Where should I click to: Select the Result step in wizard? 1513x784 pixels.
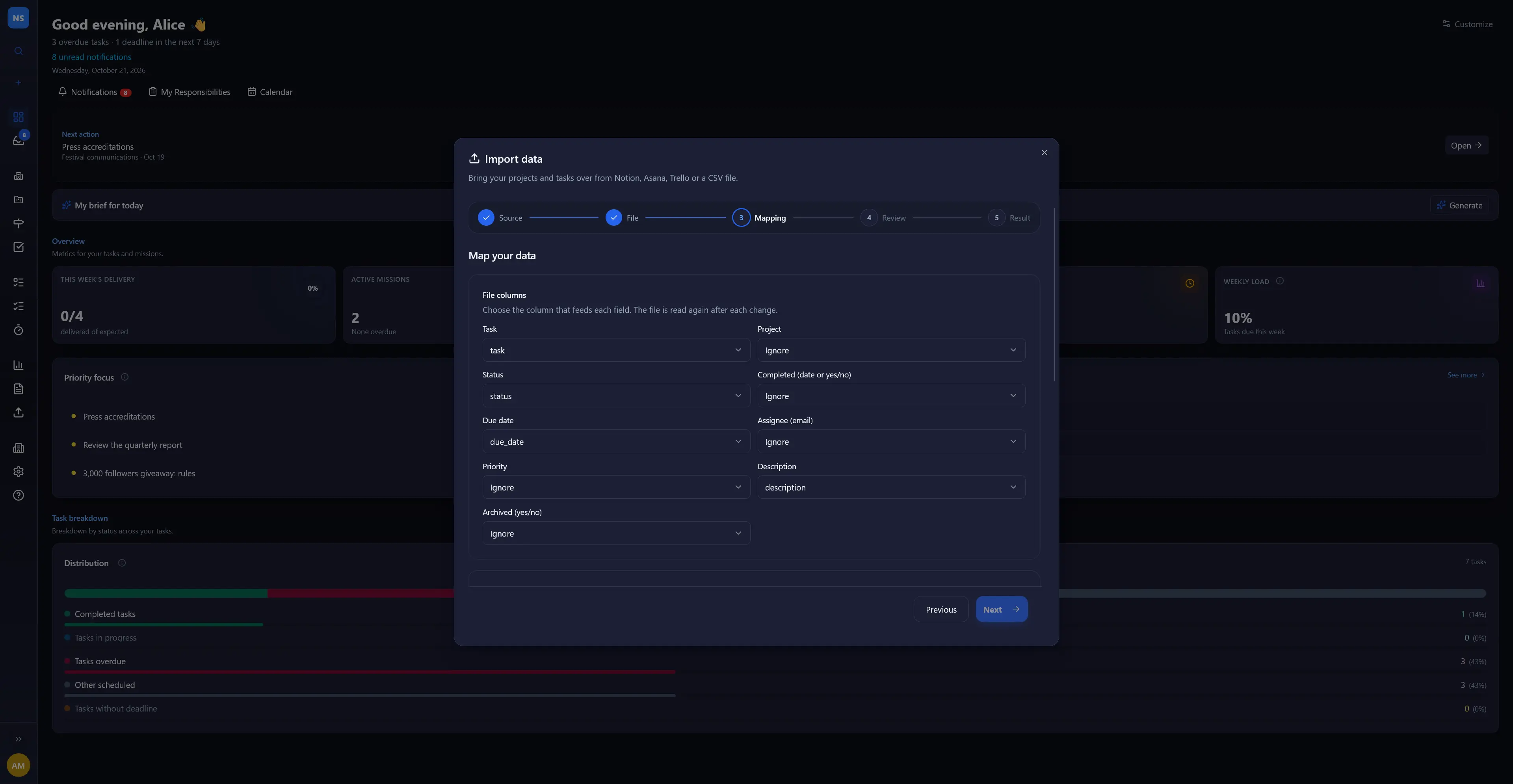(1009, 218)
